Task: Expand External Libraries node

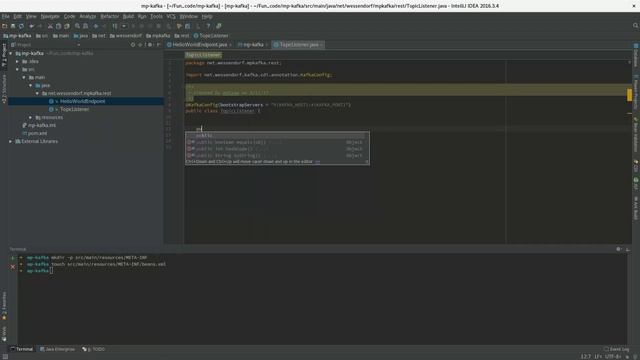Action: pyautogui.click(x=11, y=141)
